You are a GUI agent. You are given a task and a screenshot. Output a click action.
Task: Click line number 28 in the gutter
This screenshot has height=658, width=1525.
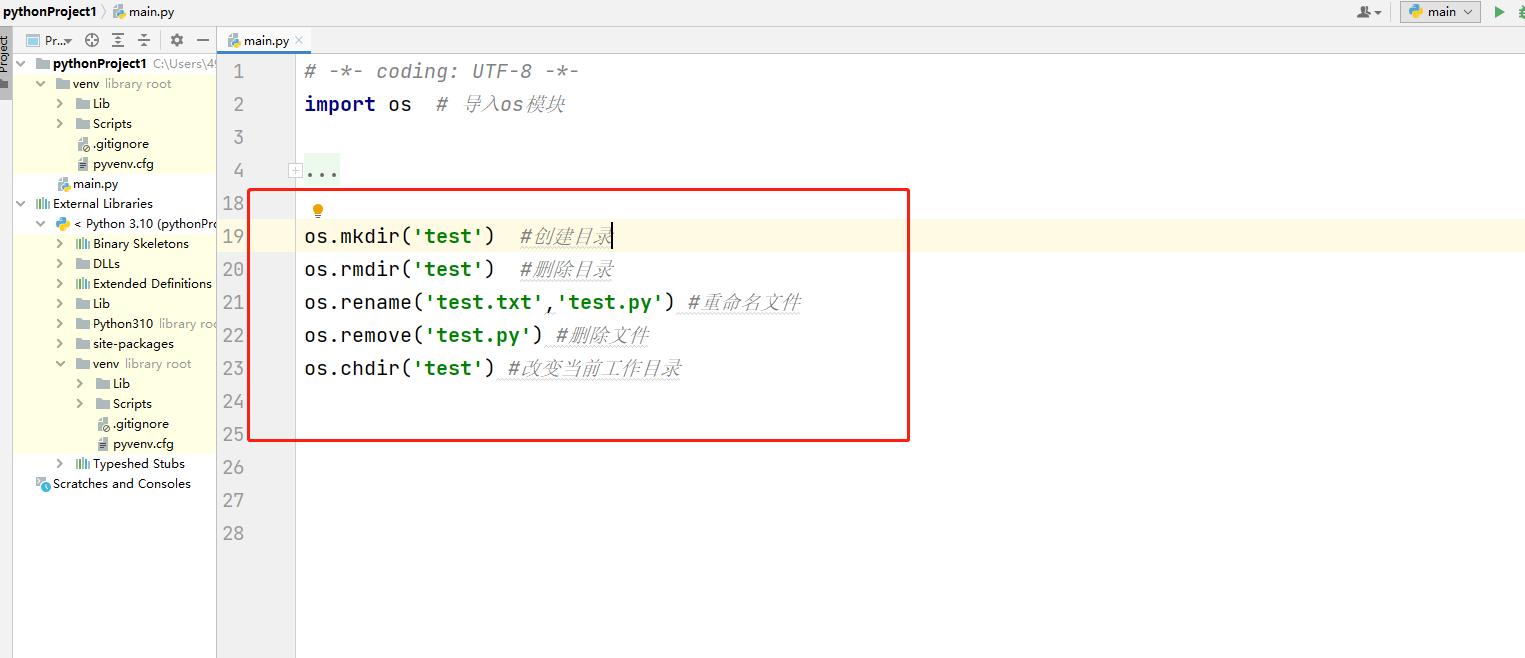(x=233, y=533)
